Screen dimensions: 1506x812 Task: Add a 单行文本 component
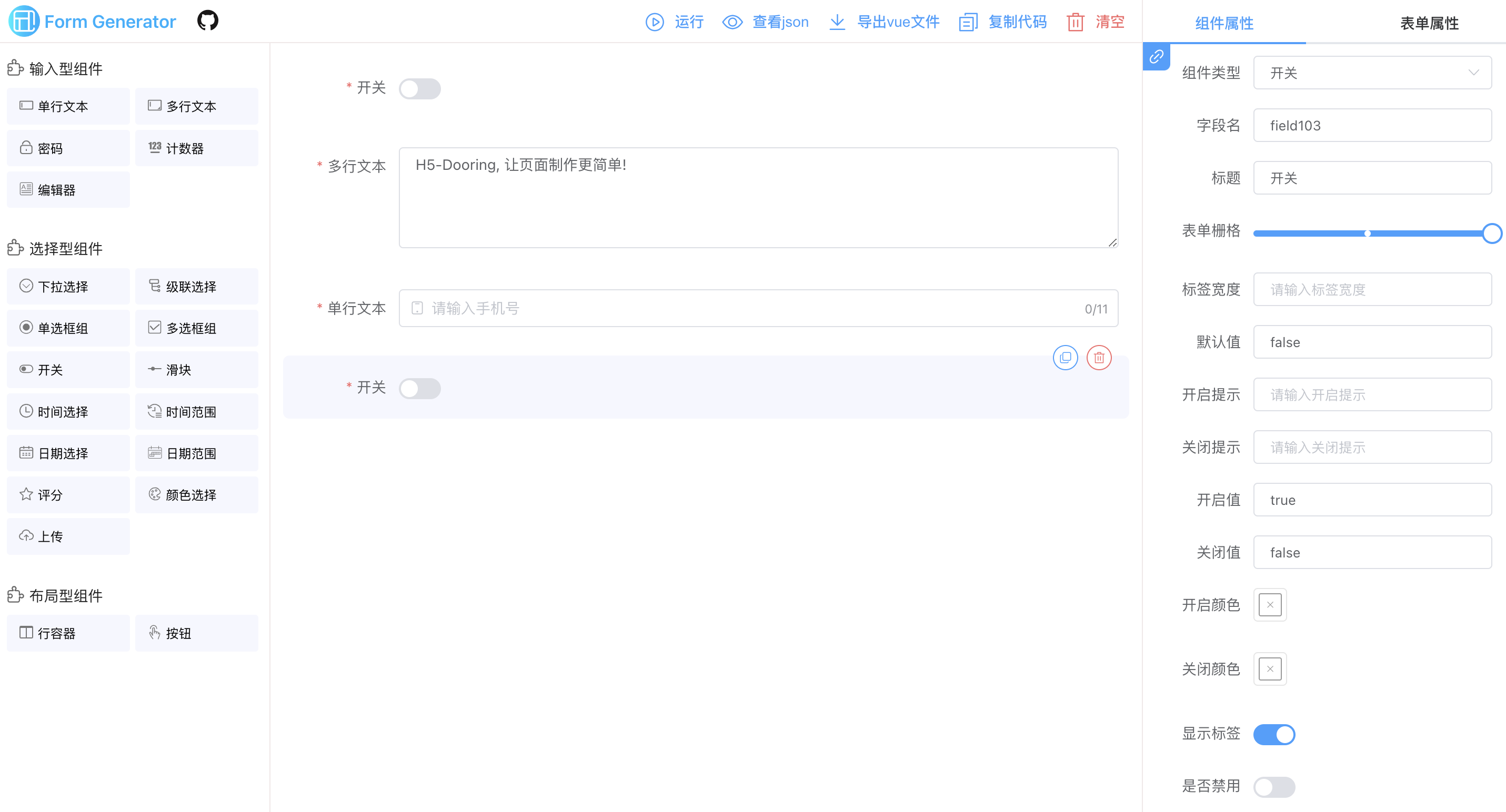68,106
